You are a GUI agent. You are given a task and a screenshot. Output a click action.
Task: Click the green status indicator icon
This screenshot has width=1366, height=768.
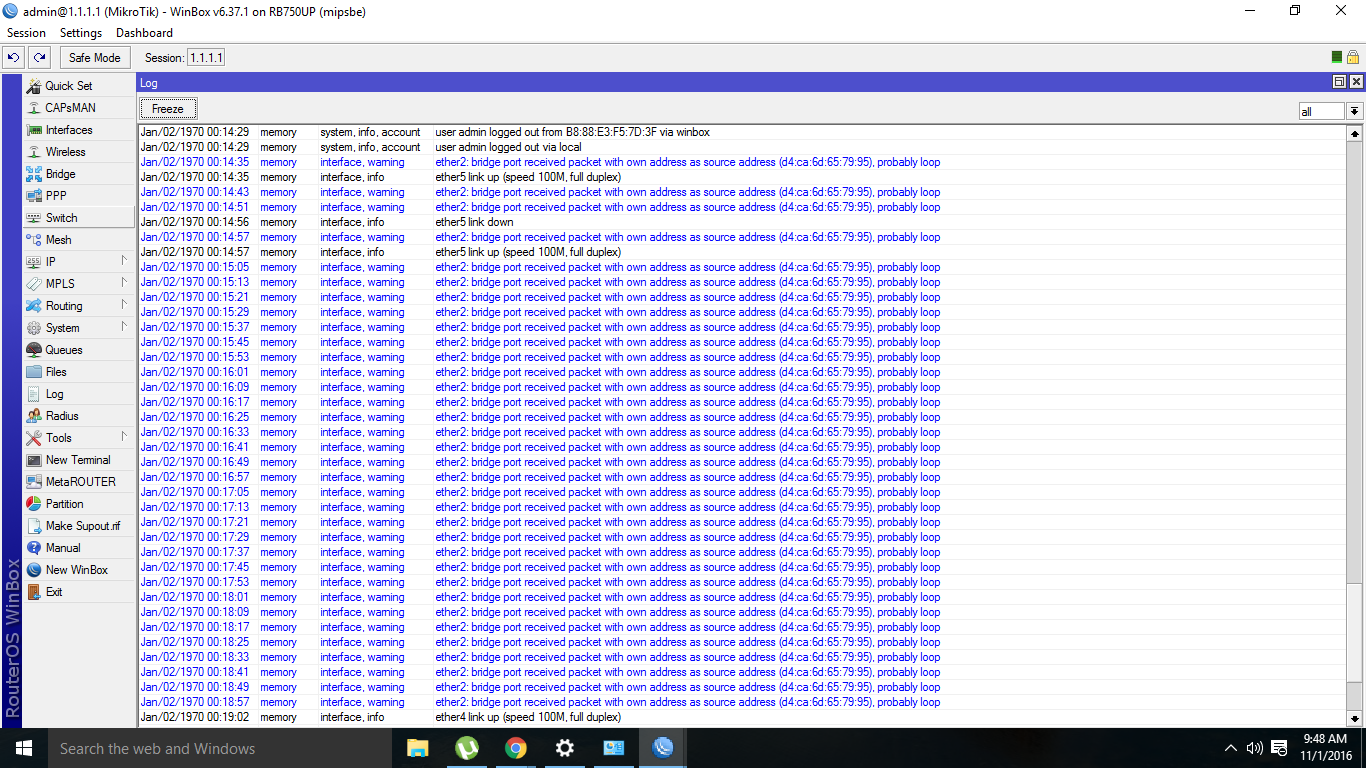click(1337, 58)
